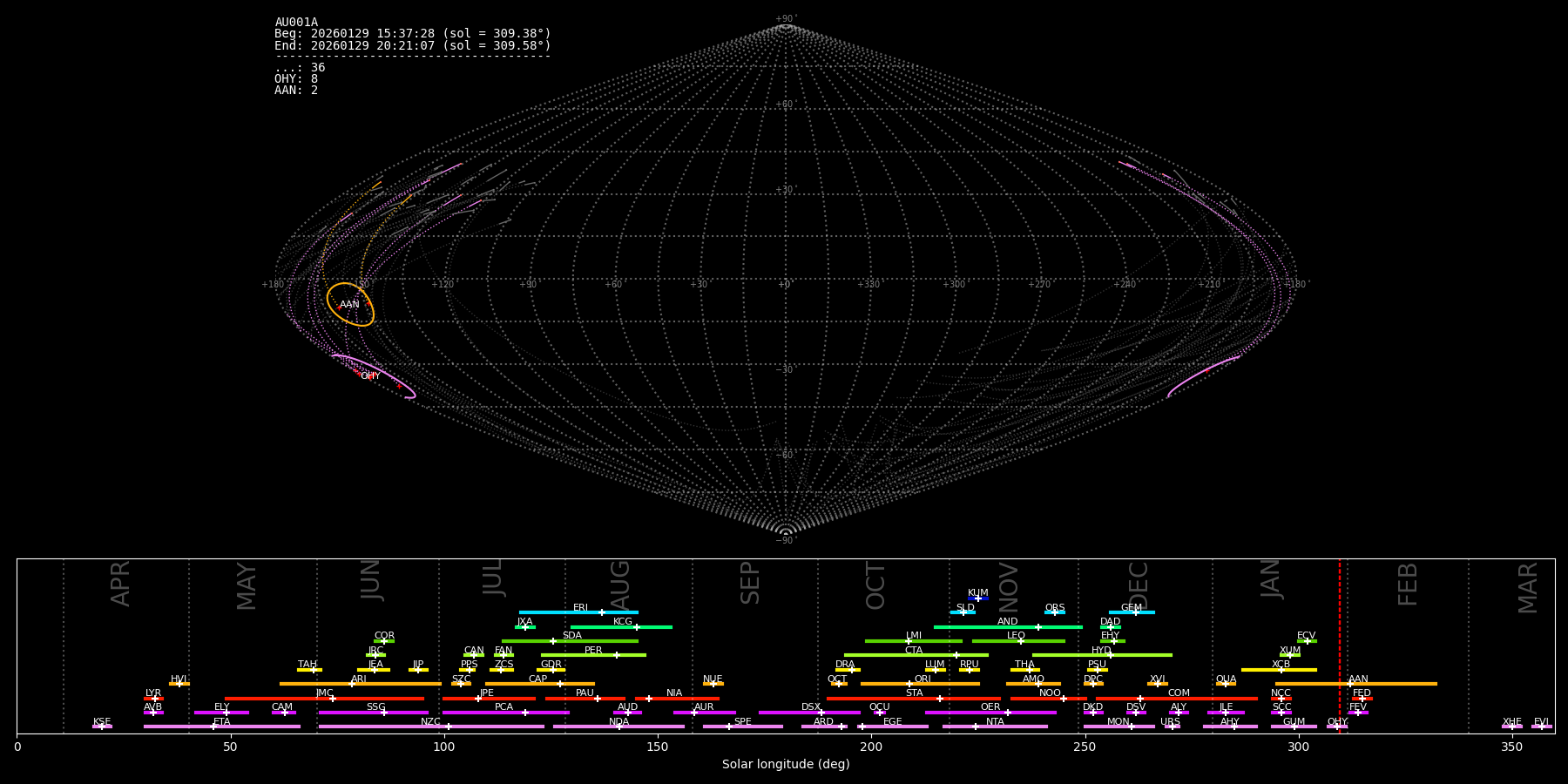
Task: Click the PER shower label
Action: 593,651
